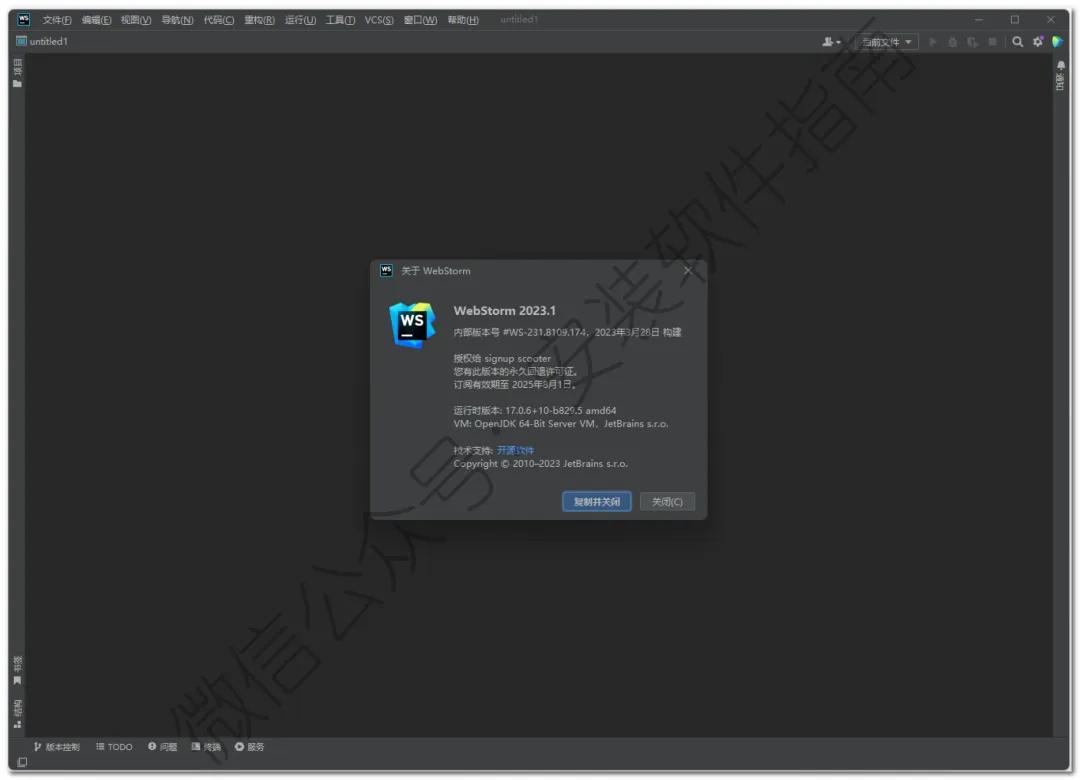Open the 窗口(W) menu
This screenshot has height=780, width=1080.
pyautogui.click(x=420, y=20)
